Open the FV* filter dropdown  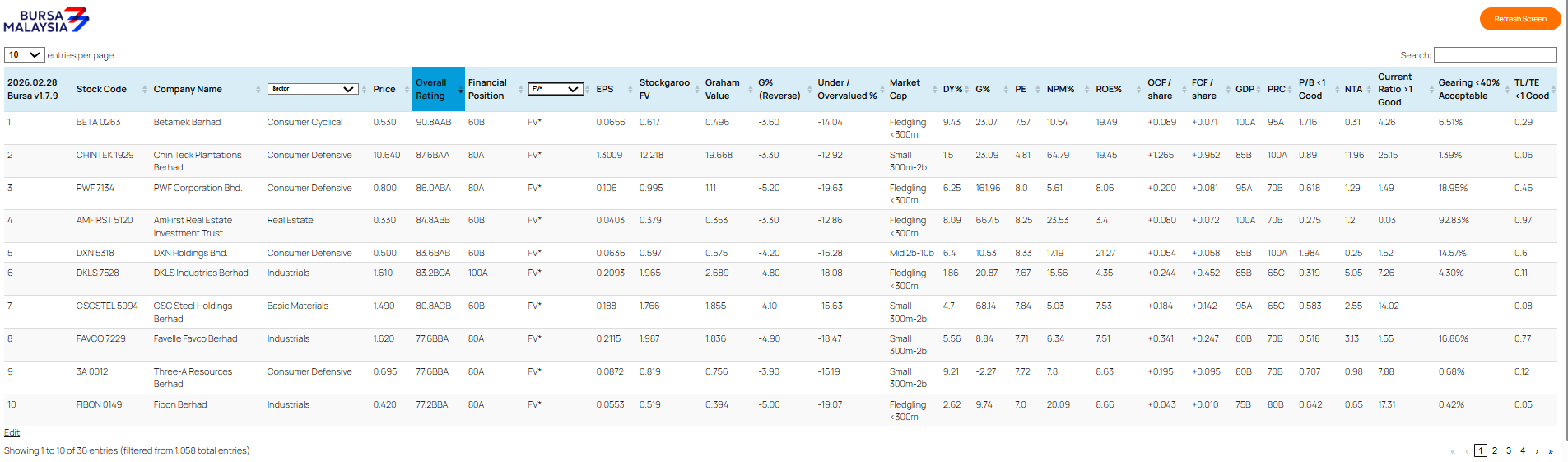[556, 89]
